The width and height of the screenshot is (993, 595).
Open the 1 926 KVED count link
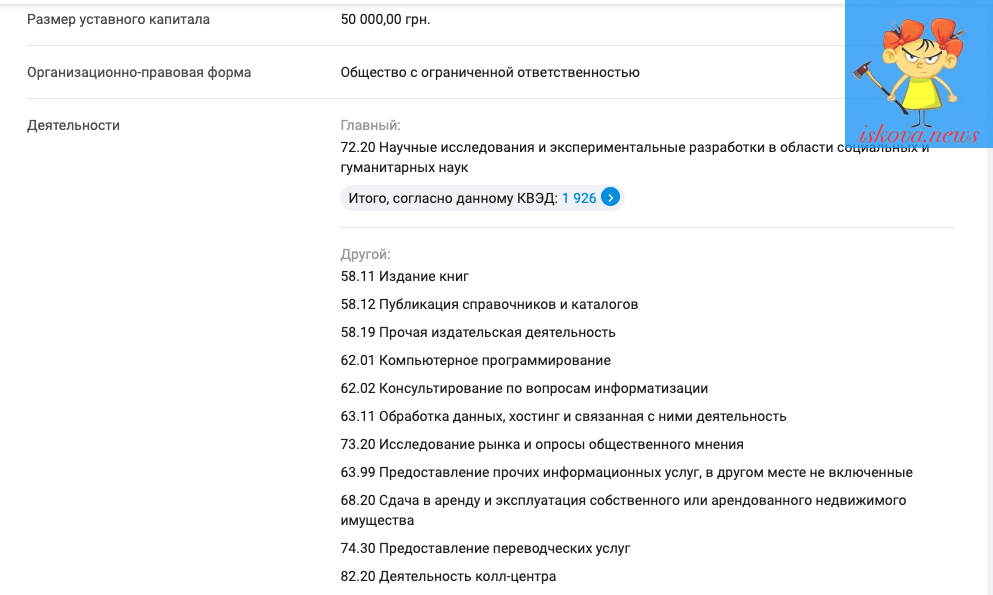click(x=579, y=198)
